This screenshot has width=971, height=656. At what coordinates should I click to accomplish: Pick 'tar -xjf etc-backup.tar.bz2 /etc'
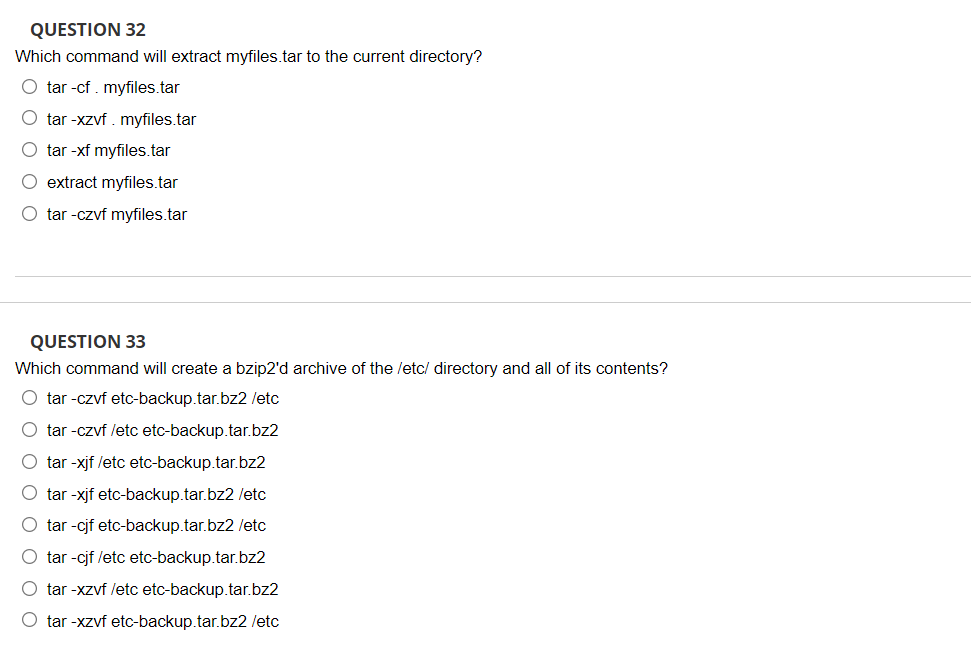point(29,492)
